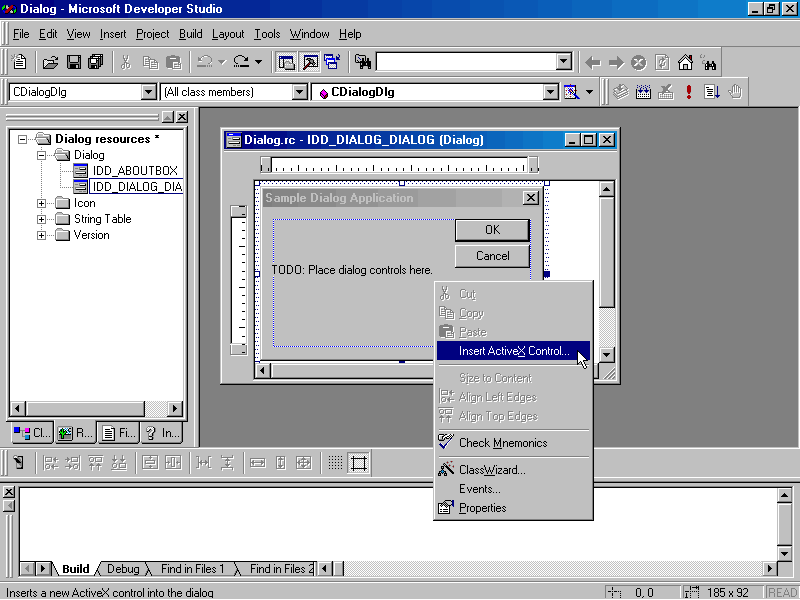Image resolution: width=800 pixels, height=600 pixels.
Task: Click the Refresh document icon
Action: (x=662, y=62)
